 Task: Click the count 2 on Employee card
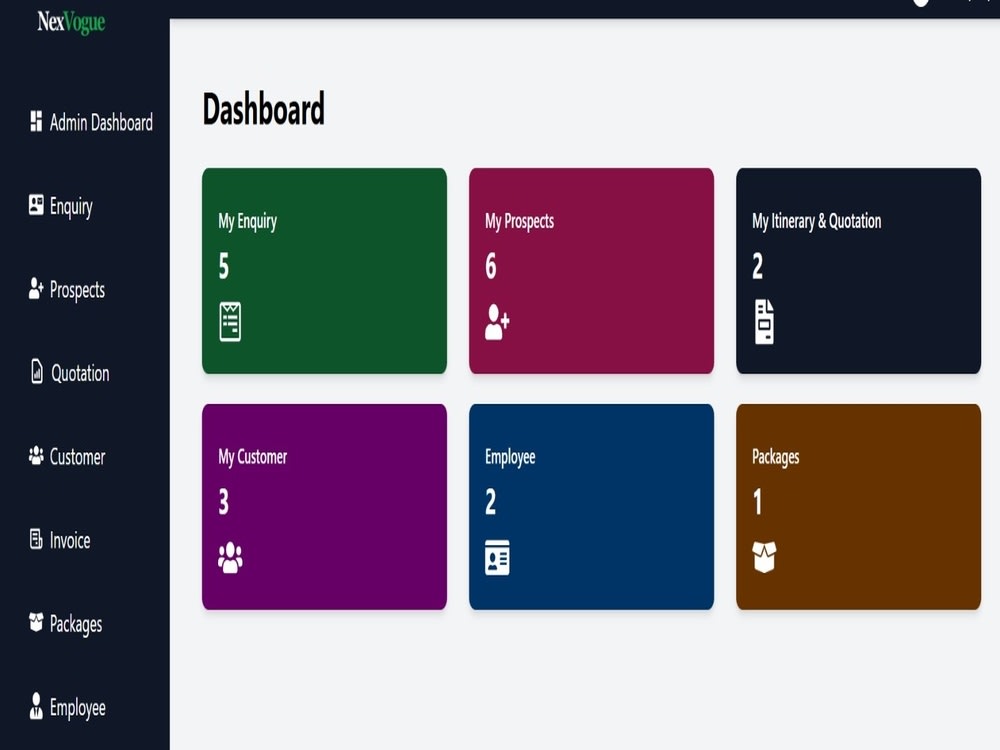pyautogui.click(x=490, y=502)
